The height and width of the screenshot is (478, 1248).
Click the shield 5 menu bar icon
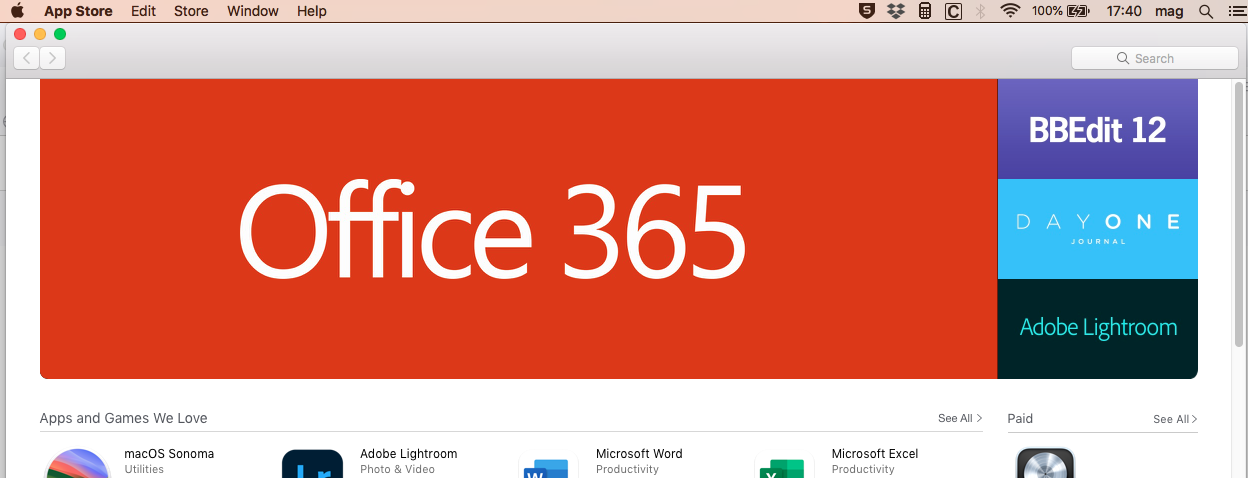867,11
